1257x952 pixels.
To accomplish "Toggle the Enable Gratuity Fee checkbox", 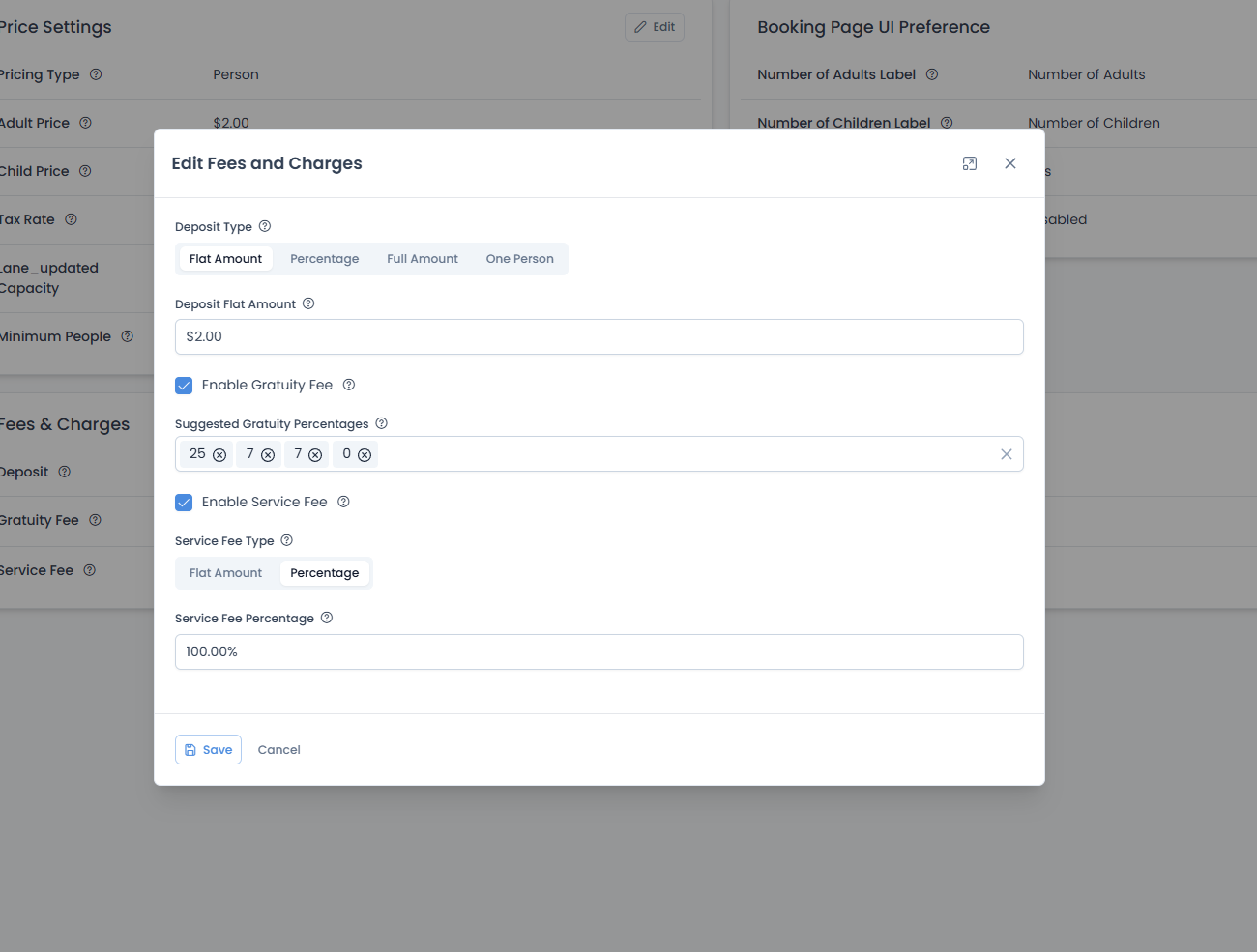I will point(184,386).
